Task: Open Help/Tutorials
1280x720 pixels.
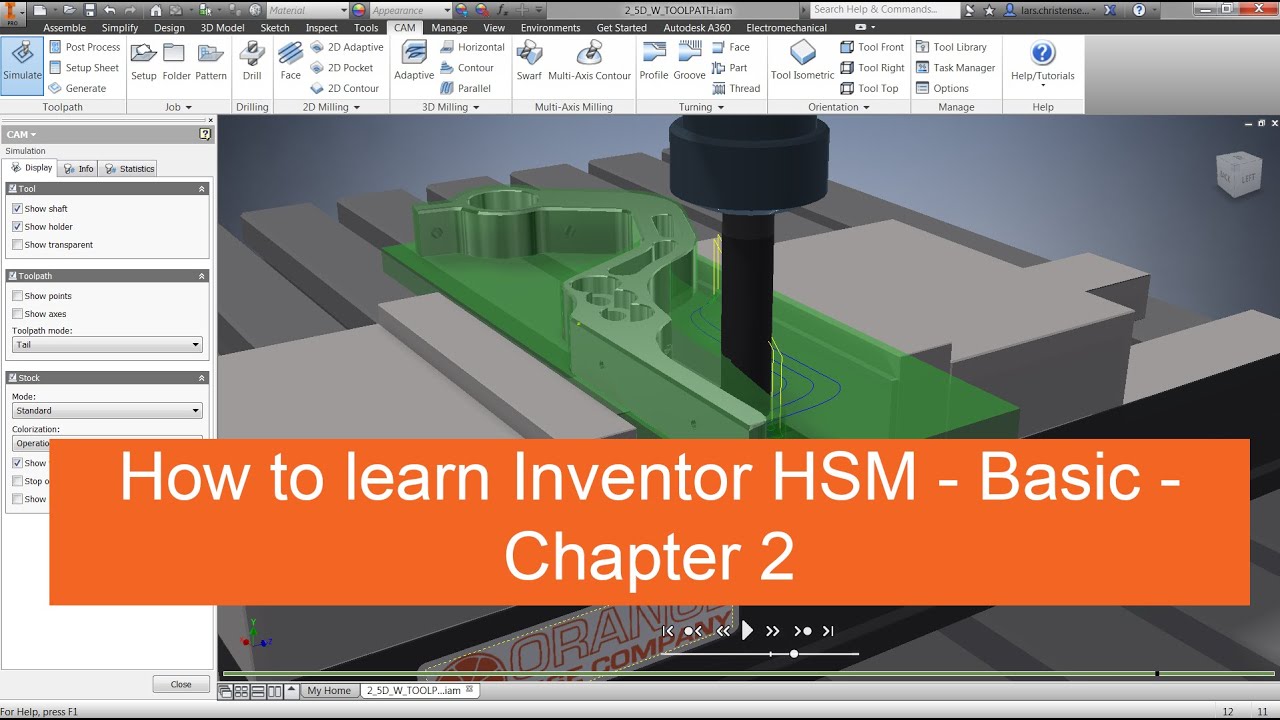Action: coord(1043,64)
